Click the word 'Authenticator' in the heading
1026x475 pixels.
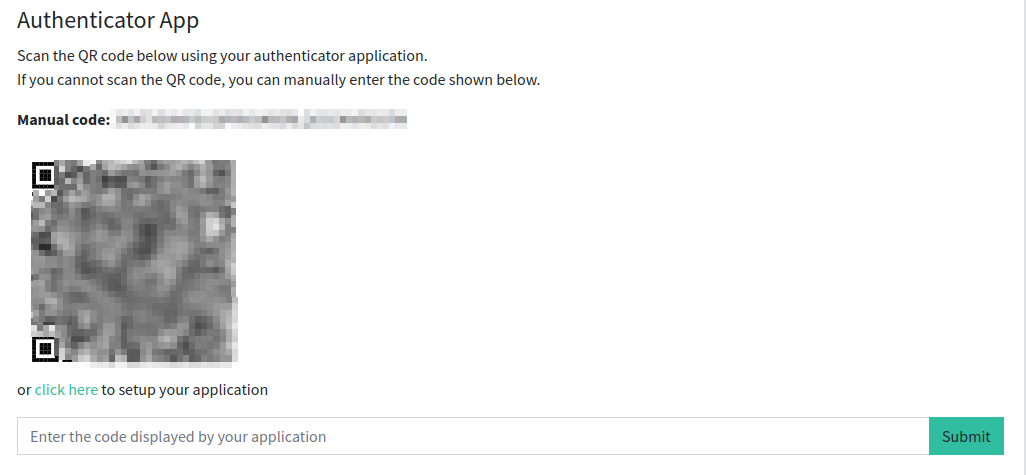tap(85, 20)
